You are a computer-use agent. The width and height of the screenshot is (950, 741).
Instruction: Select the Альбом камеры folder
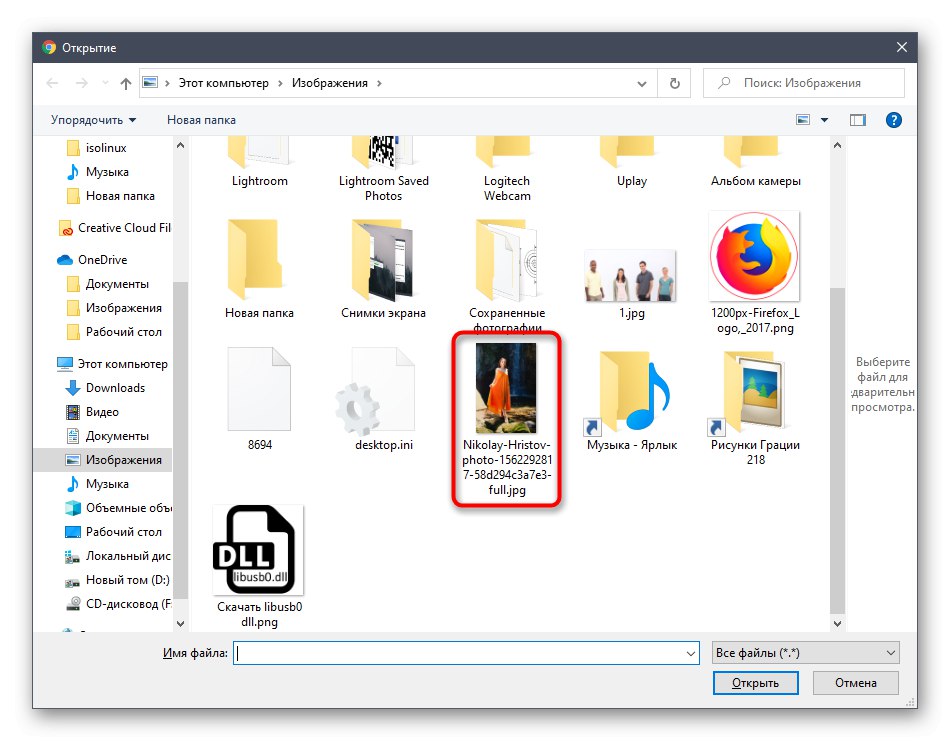coord(756,162)
